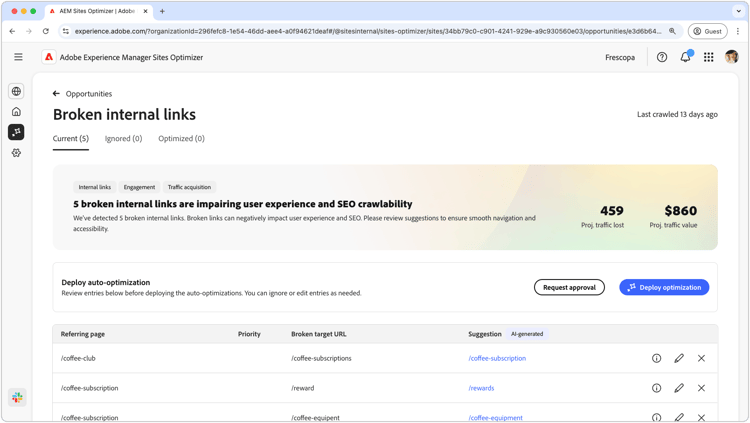Open the settings gear icon in sidebar
This screenshot has height=423, width=750.
tap(16, 153)
